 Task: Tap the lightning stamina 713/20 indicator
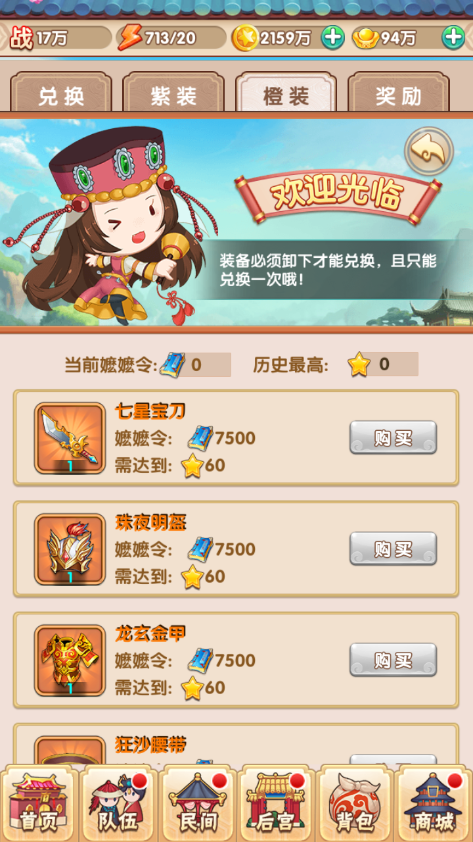pyautogui.click(x=171, y=38)
